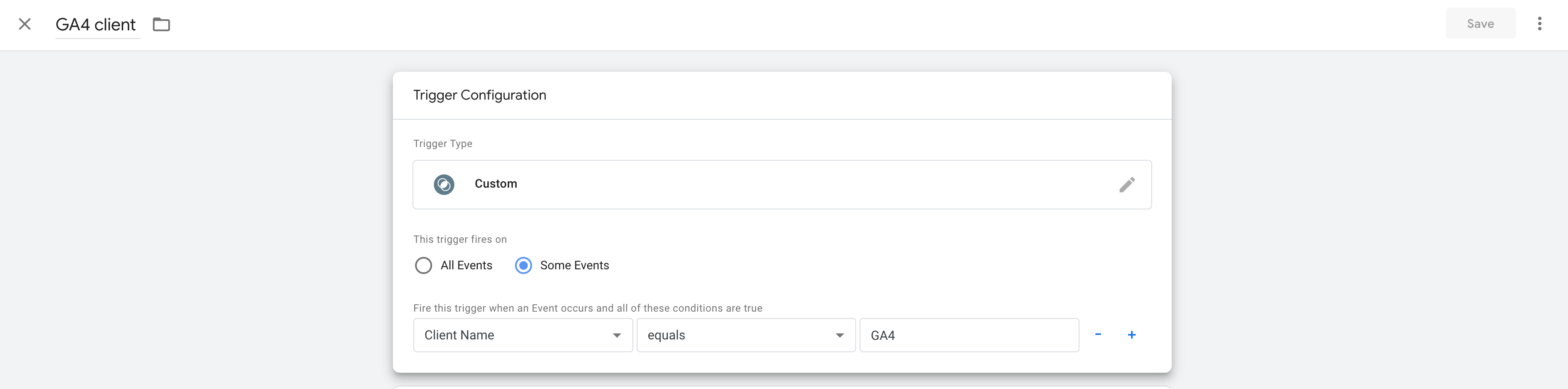The image size is (1568, 389).
Task: Open the Client Name variable dropdown
Action: pos(522,335)
